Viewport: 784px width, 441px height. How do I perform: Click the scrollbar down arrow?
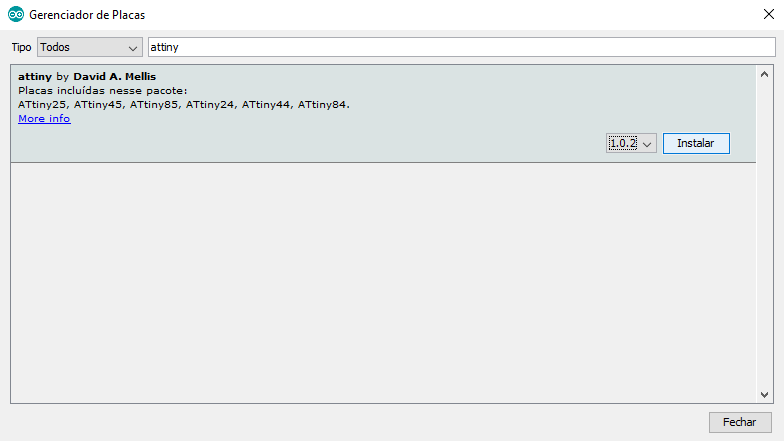765,394
